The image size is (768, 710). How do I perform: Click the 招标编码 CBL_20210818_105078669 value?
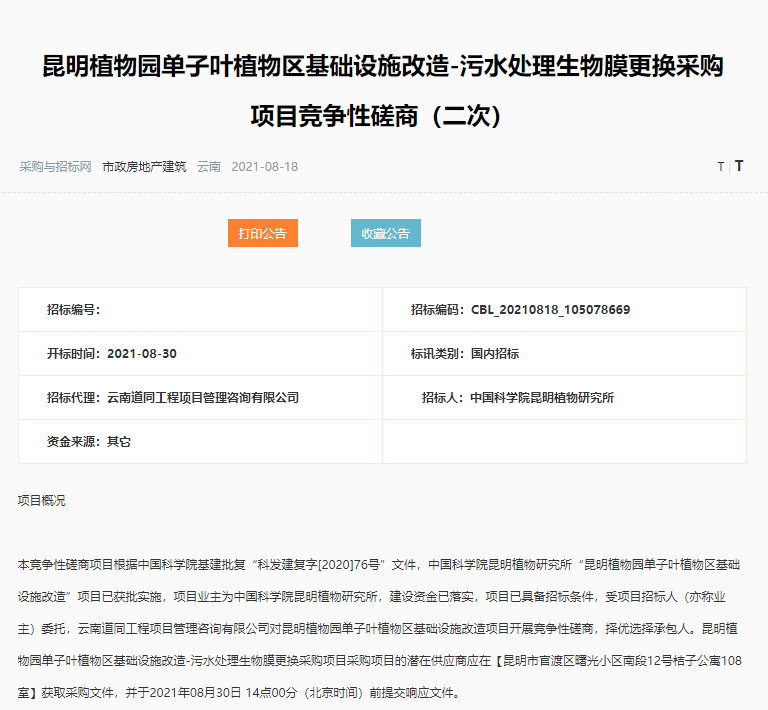(550, 310)
